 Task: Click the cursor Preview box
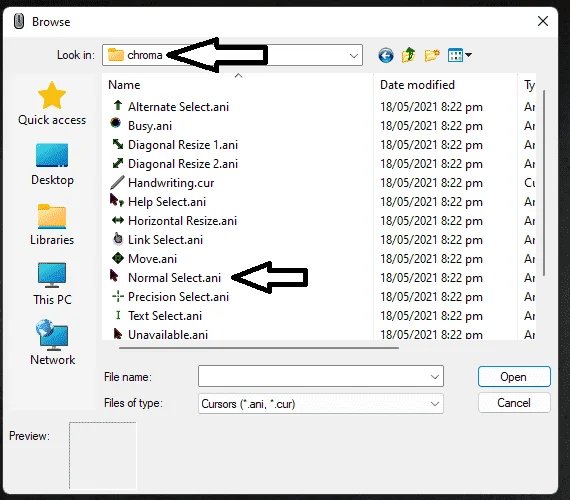coord(103,456)
